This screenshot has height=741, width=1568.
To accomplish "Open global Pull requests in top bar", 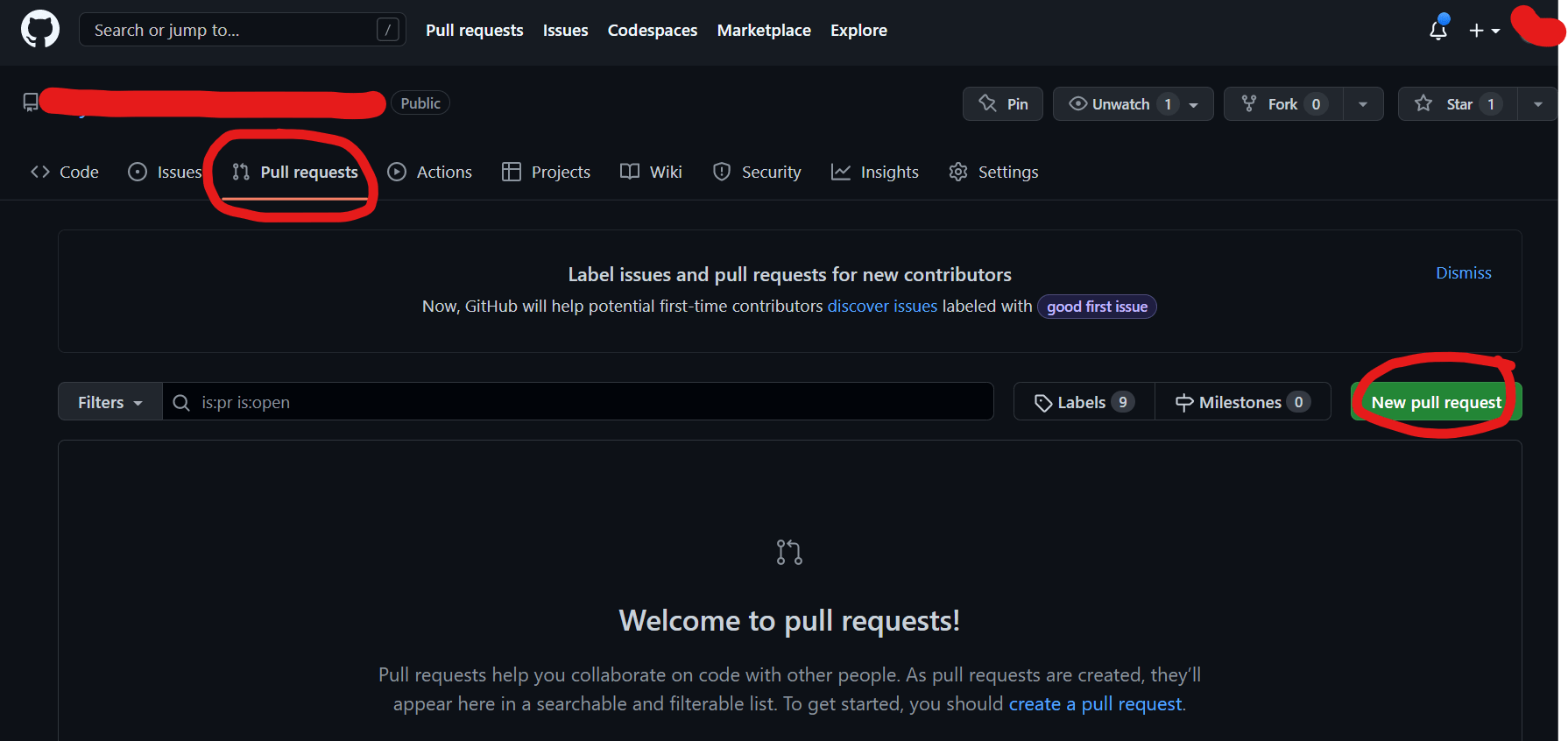I will pos(475,30).
